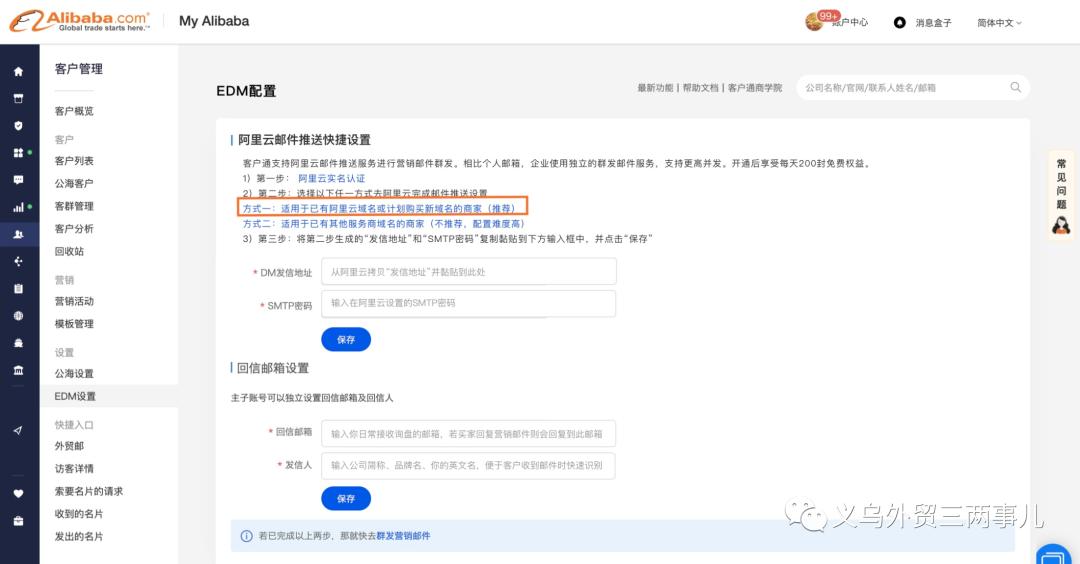
Task: Click 方式一 Aliyun domain option link
Action: [379, 208]
